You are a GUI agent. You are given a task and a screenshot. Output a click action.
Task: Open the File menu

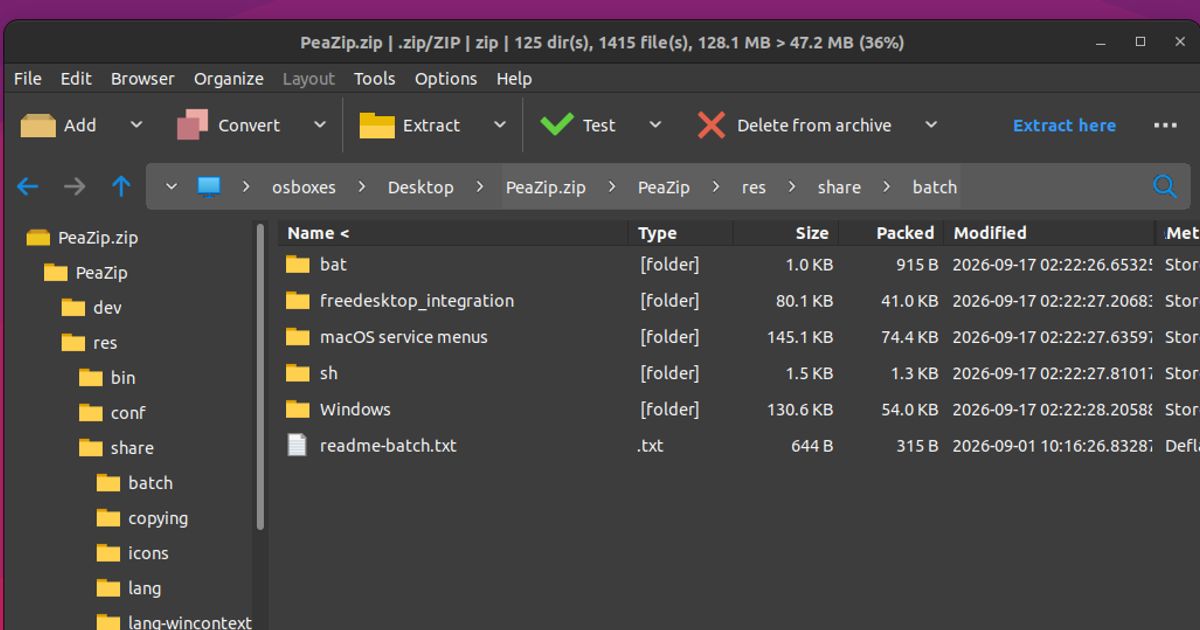(28, 78)
